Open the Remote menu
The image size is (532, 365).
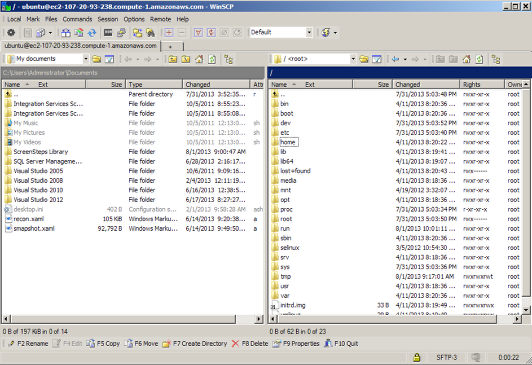(160, 19)
